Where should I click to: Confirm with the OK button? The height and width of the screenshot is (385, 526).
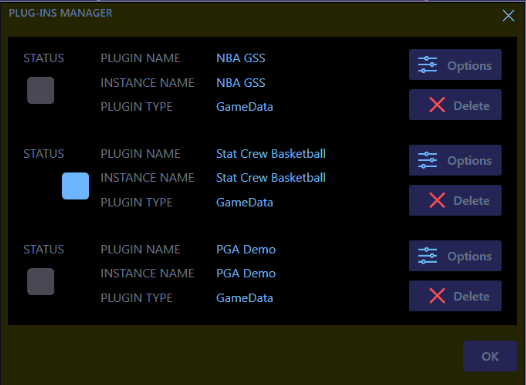click(x=490, y=356)
